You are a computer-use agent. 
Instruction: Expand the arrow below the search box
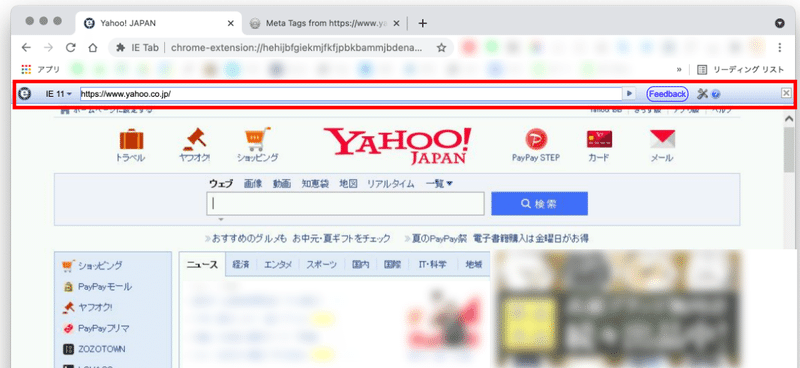tap(221, 219)
